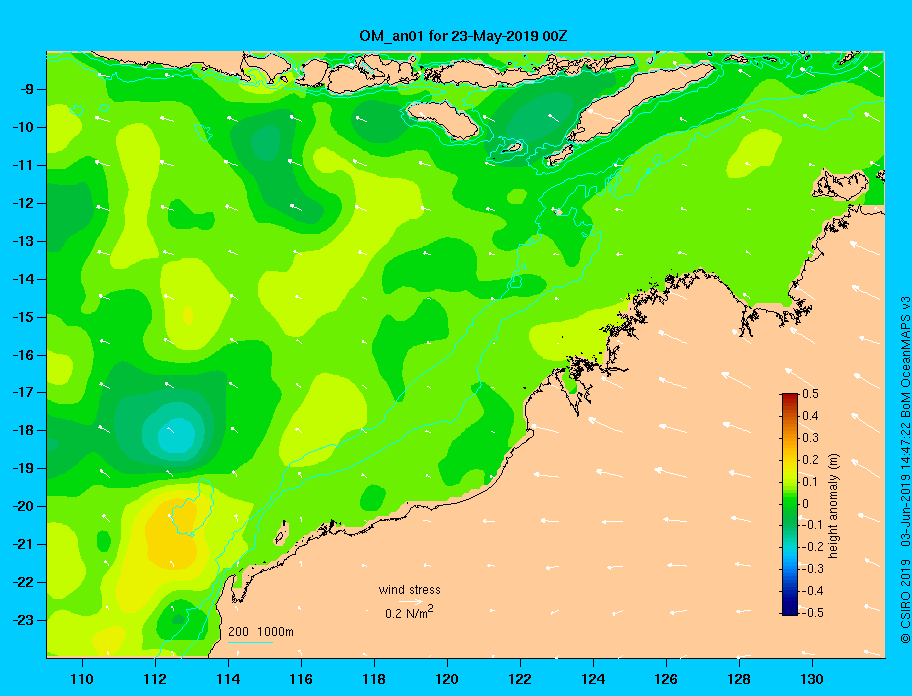Click the colorbar value "-0.4"
Image resolution: width=912 pixels, height=696 pixels.
click(x=813, y=591)
